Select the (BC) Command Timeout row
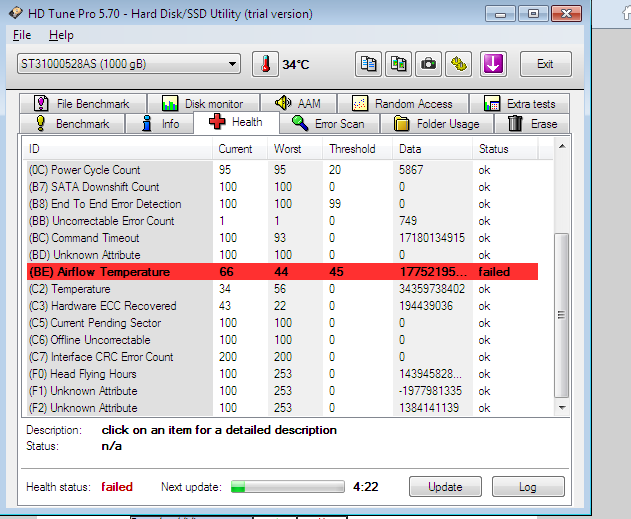This screenshot has width=631, height=519. [283, 238]
